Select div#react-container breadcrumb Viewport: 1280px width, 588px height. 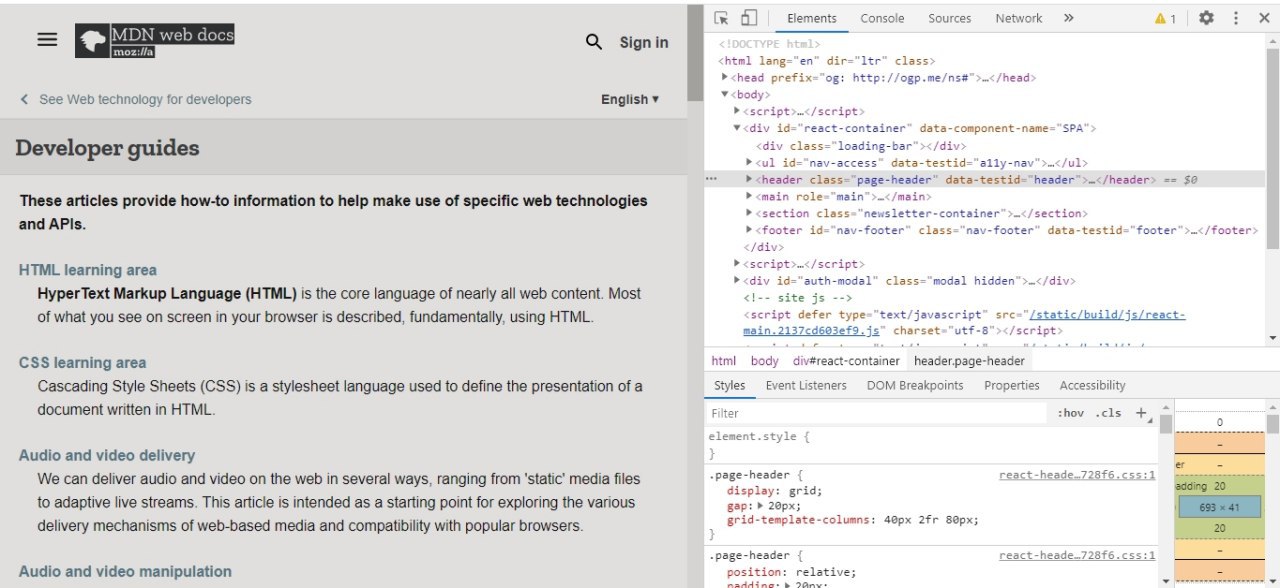tap(846, 361)
